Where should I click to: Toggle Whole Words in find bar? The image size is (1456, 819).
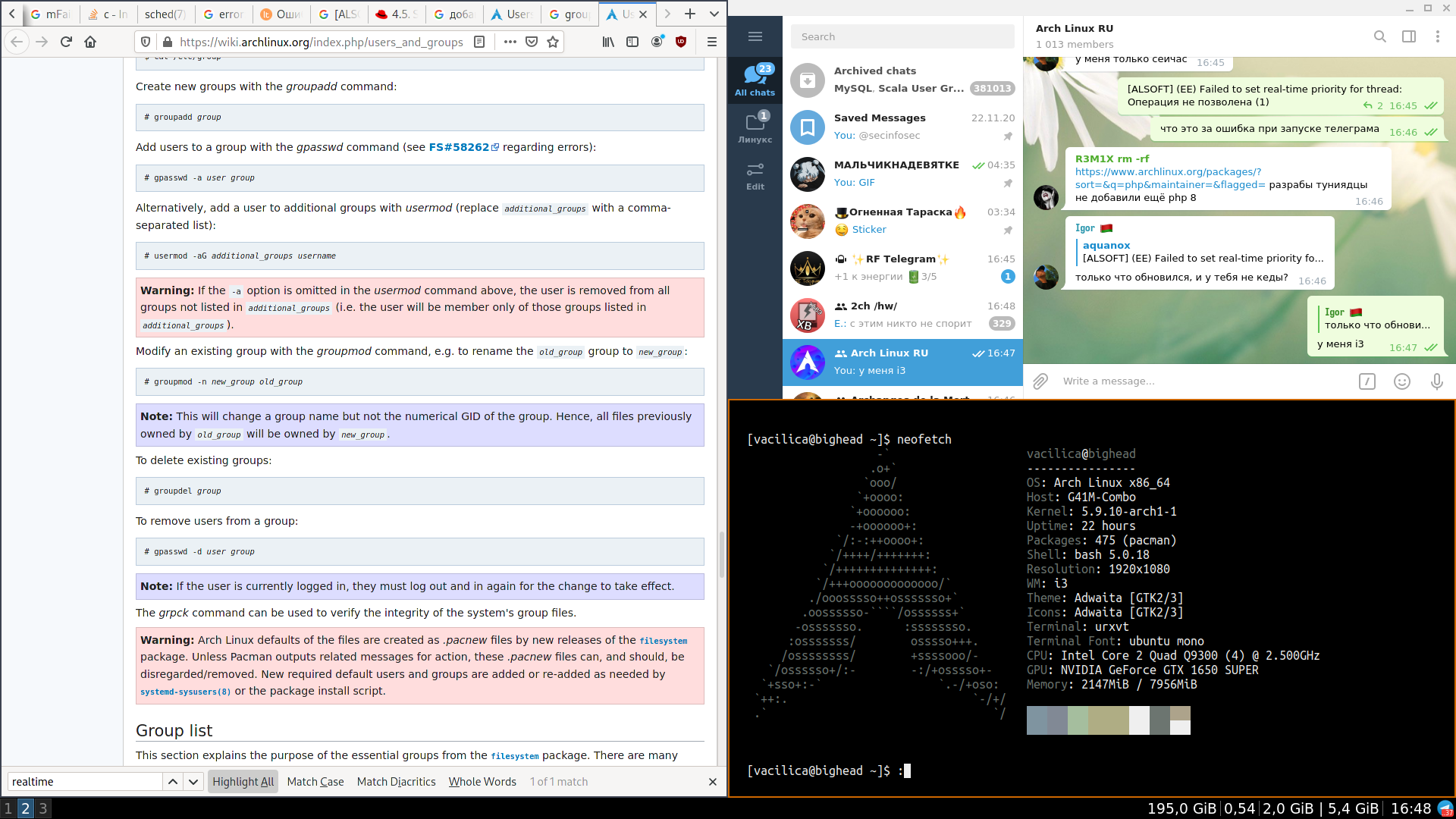pyautogui.click(x=482, y=782)
